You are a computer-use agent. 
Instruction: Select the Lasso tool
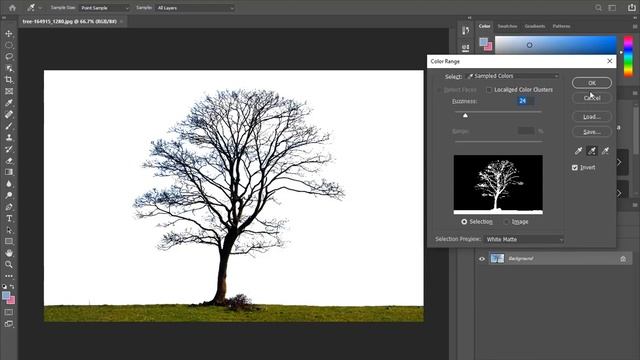pyautogui.click(x=9, y=56)
